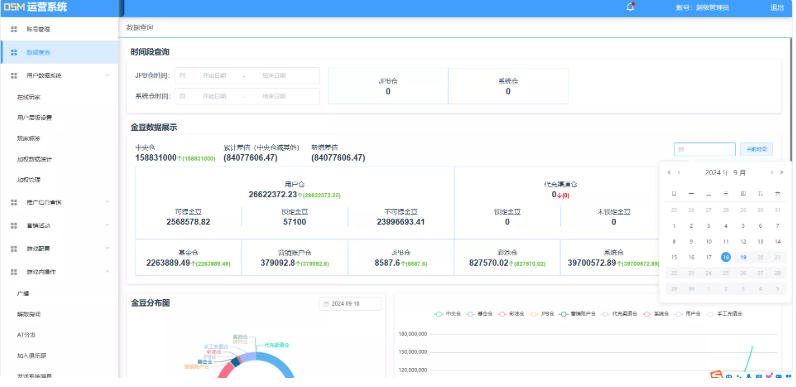Collapse the 用户数据系统 sidebar group
The width and height of the screenshot is (796, 387).
pyautogui.click(x=107, y=76)
